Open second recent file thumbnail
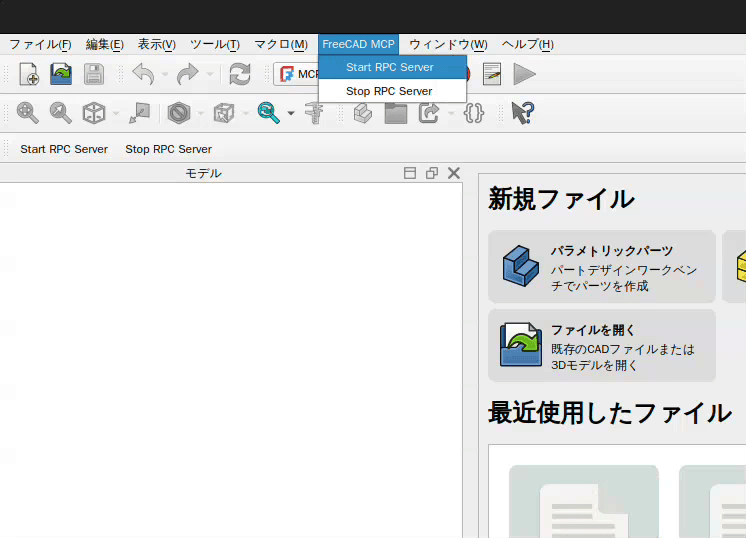 coord(712,501)
